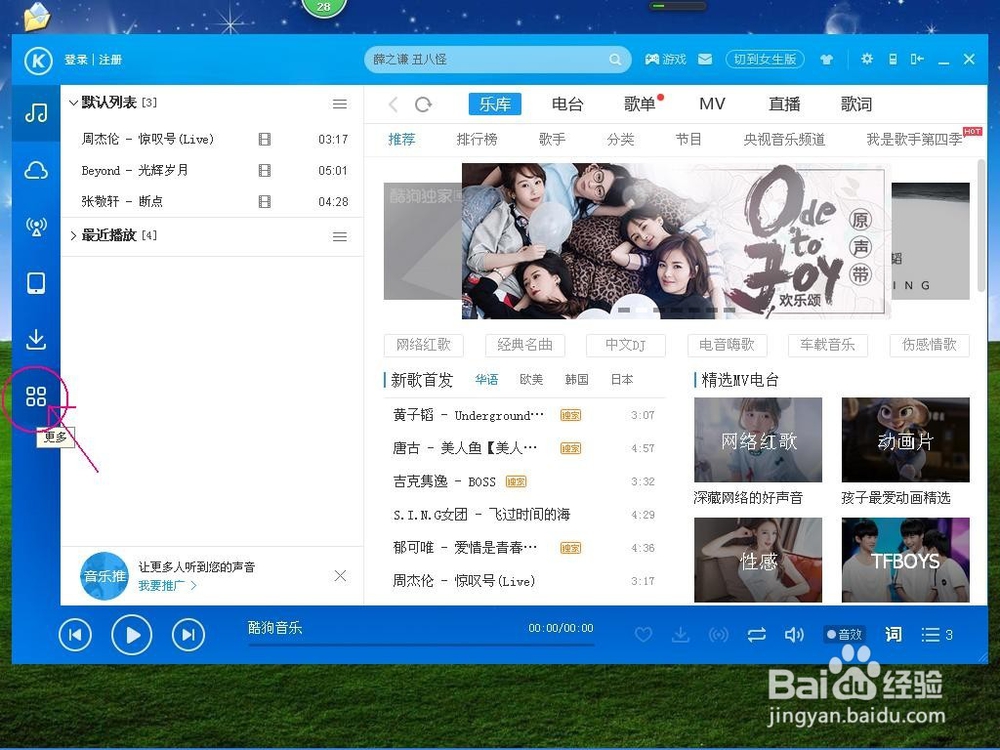Open the 最近播放 list menu icon
This screenshot has height=750, width=1000.
pos(340,237)
